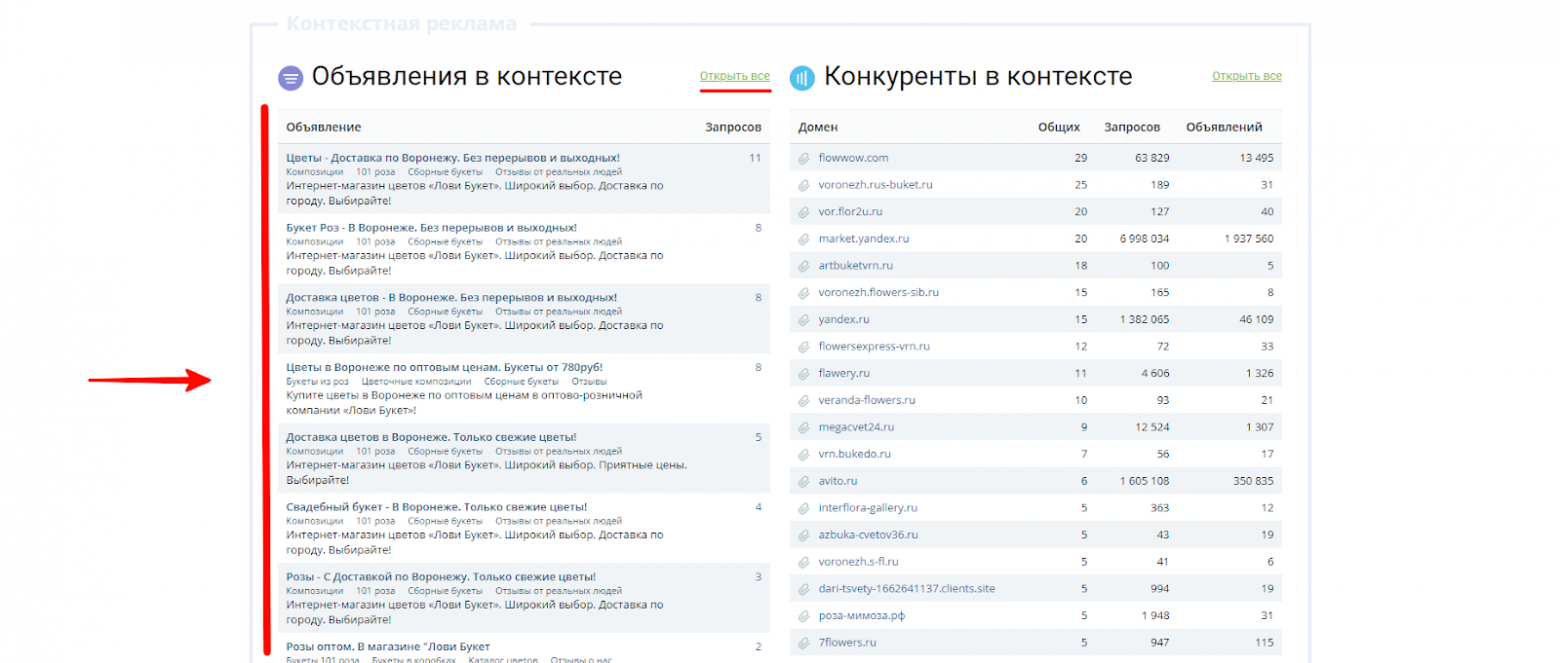
Task: Open the market.yandex.ru domain link
Action: coord(863,239)
